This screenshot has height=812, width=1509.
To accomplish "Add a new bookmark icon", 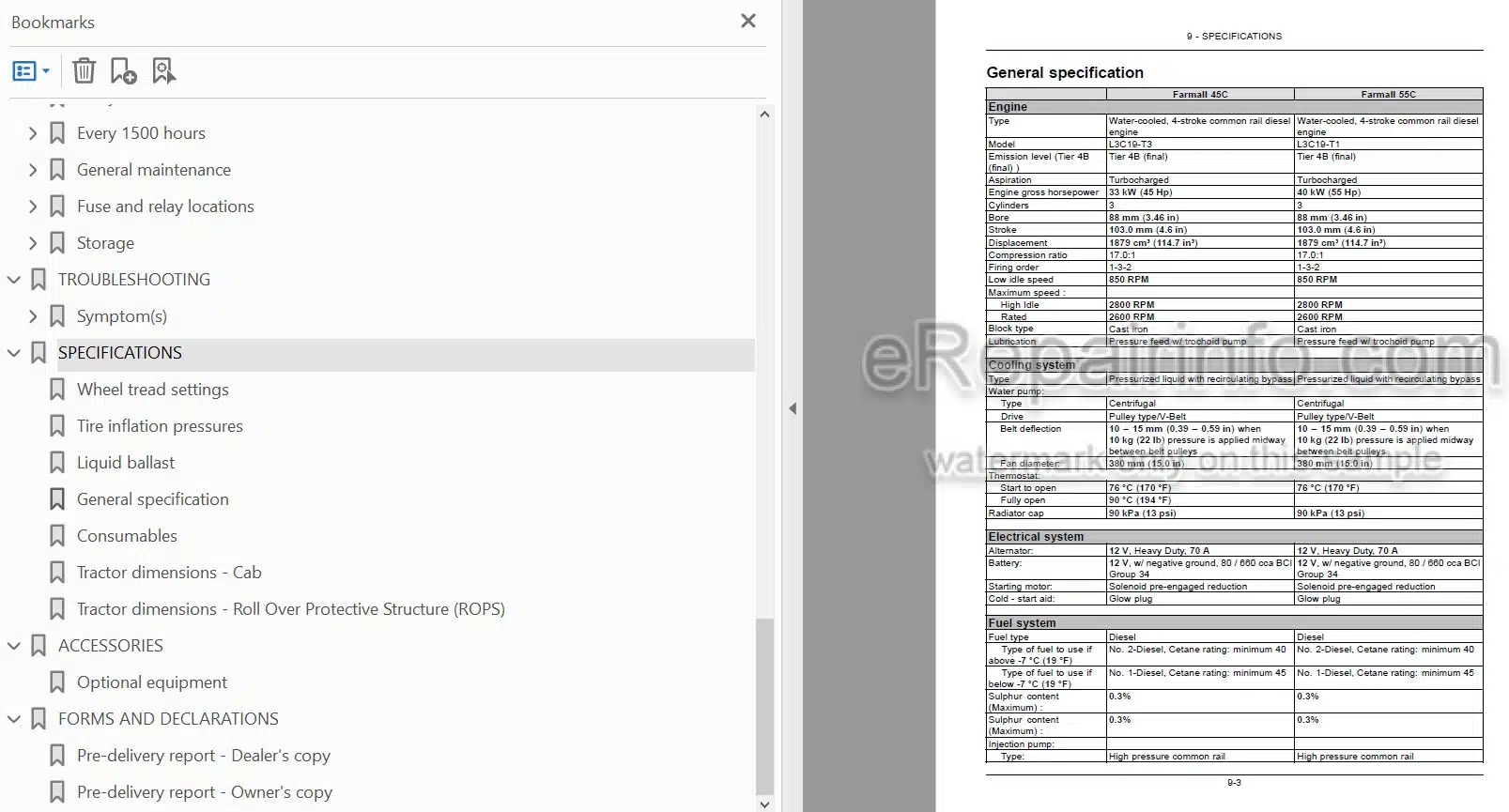I will click(123, 70).
